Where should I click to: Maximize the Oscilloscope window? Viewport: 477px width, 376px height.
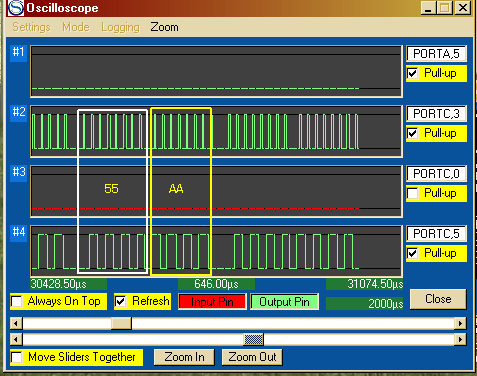point(445,8)
